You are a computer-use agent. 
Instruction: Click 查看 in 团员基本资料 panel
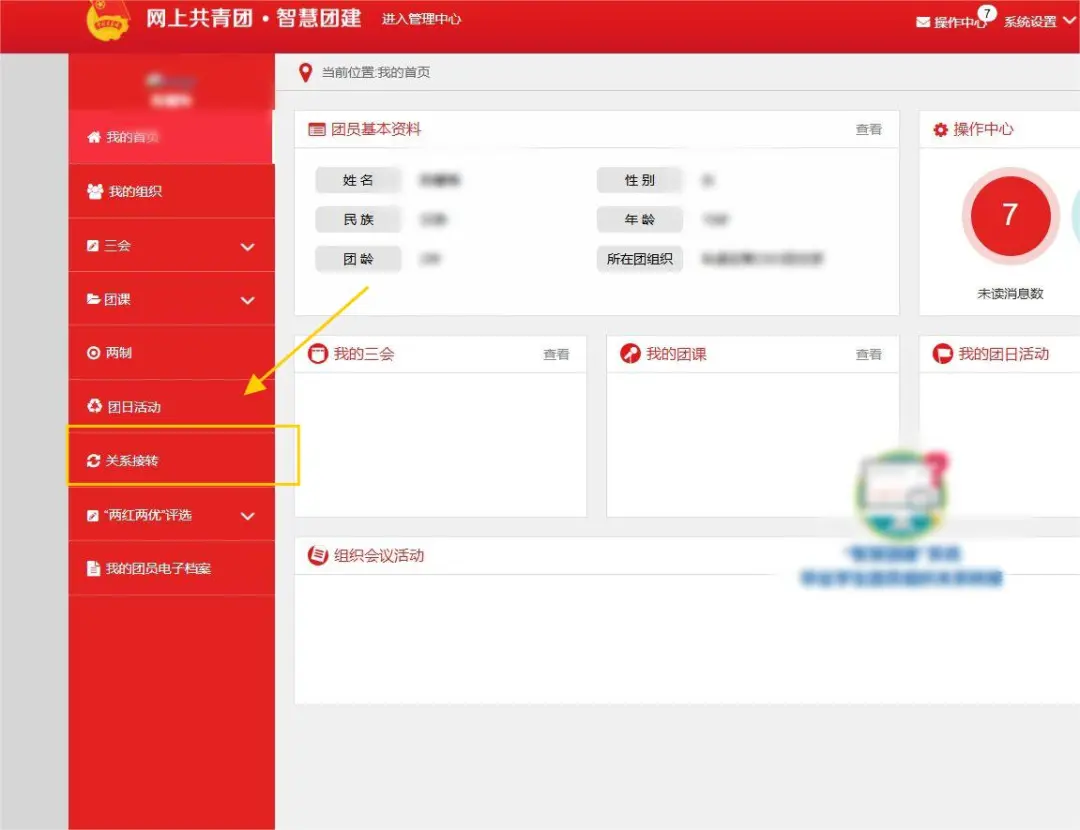click(869, 129)
